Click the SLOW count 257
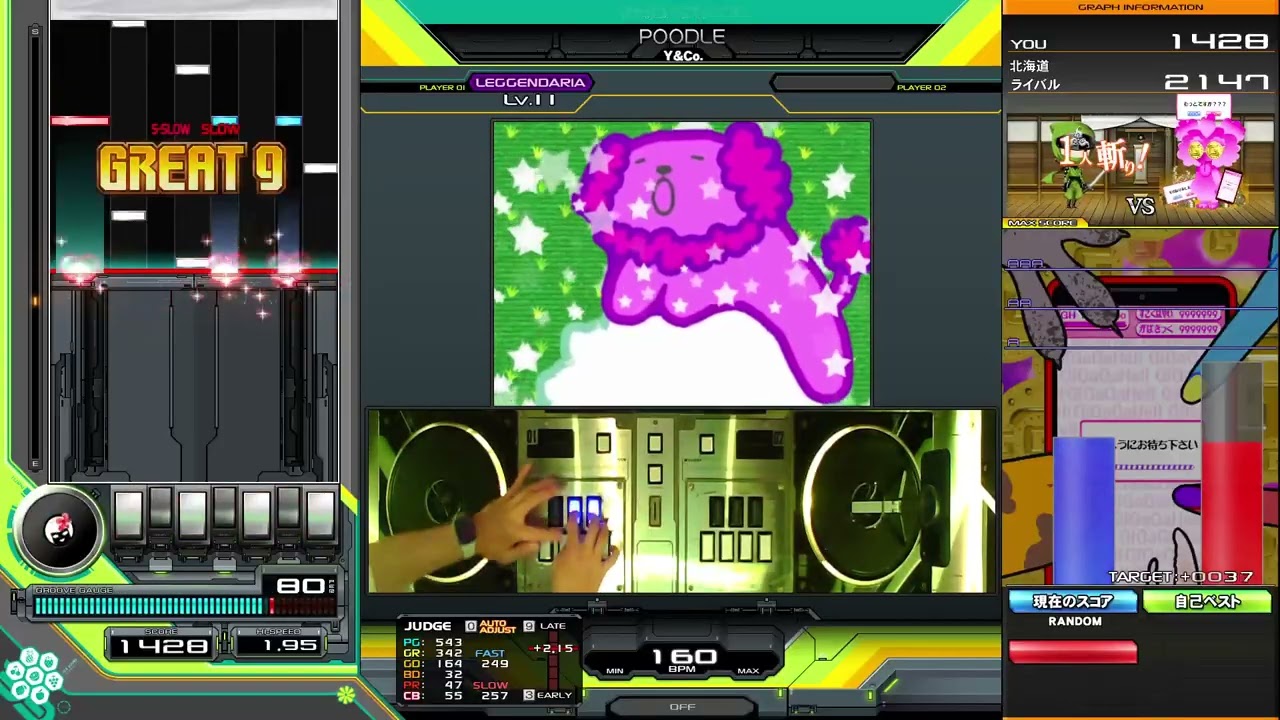The image size is (1280, 720). pos(495,696)
